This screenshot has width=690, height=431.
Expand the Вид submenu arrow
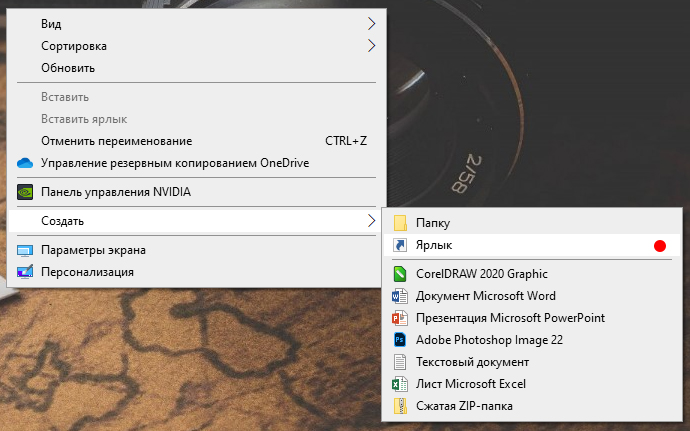[x=371, y=23]
